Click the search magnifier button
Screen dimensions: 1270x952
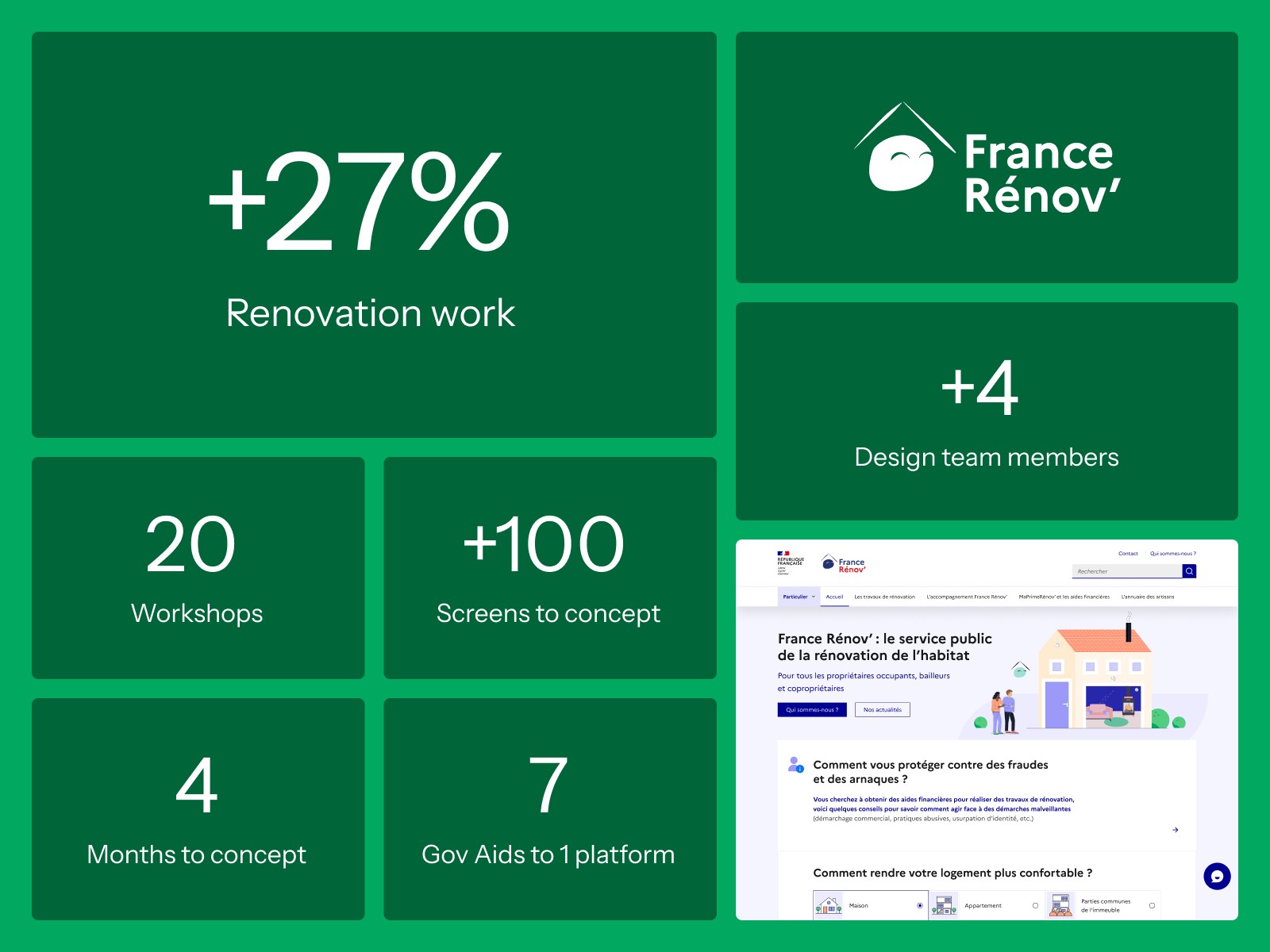[x=1189, y=571]
